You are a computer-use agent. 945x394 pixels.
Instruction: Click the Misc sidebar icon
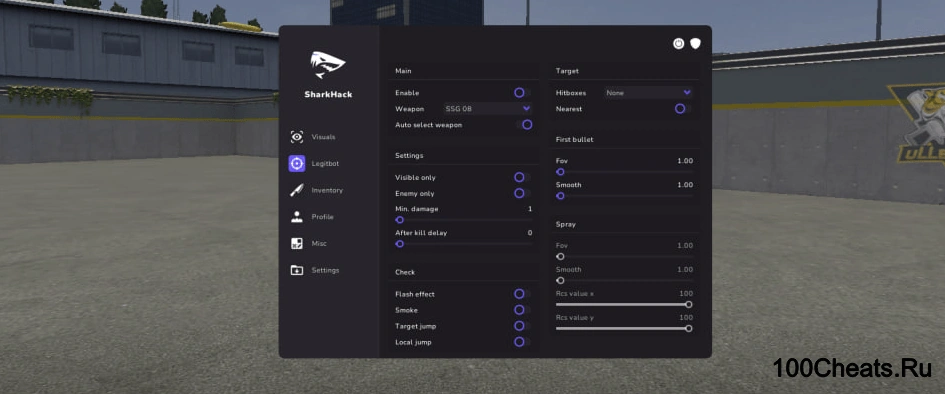coord(297,243)
